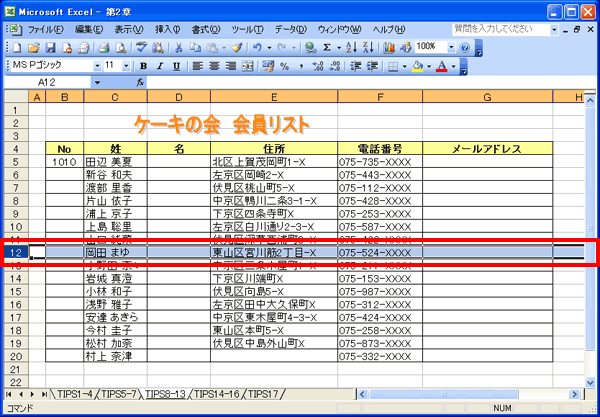
Task: Click the Cut scissors icon
Action: point(179,48)
